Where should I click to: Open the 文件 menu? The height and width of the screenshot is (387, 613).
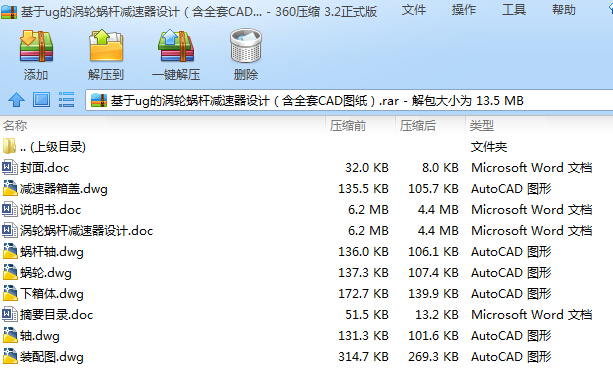[414, 10]
